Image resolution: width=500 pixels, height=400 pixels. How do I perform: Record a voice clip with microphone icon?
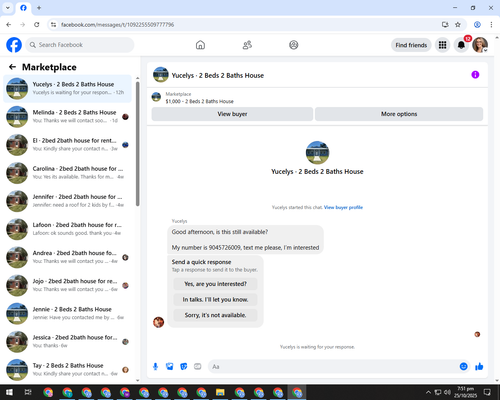click(155, 367)
